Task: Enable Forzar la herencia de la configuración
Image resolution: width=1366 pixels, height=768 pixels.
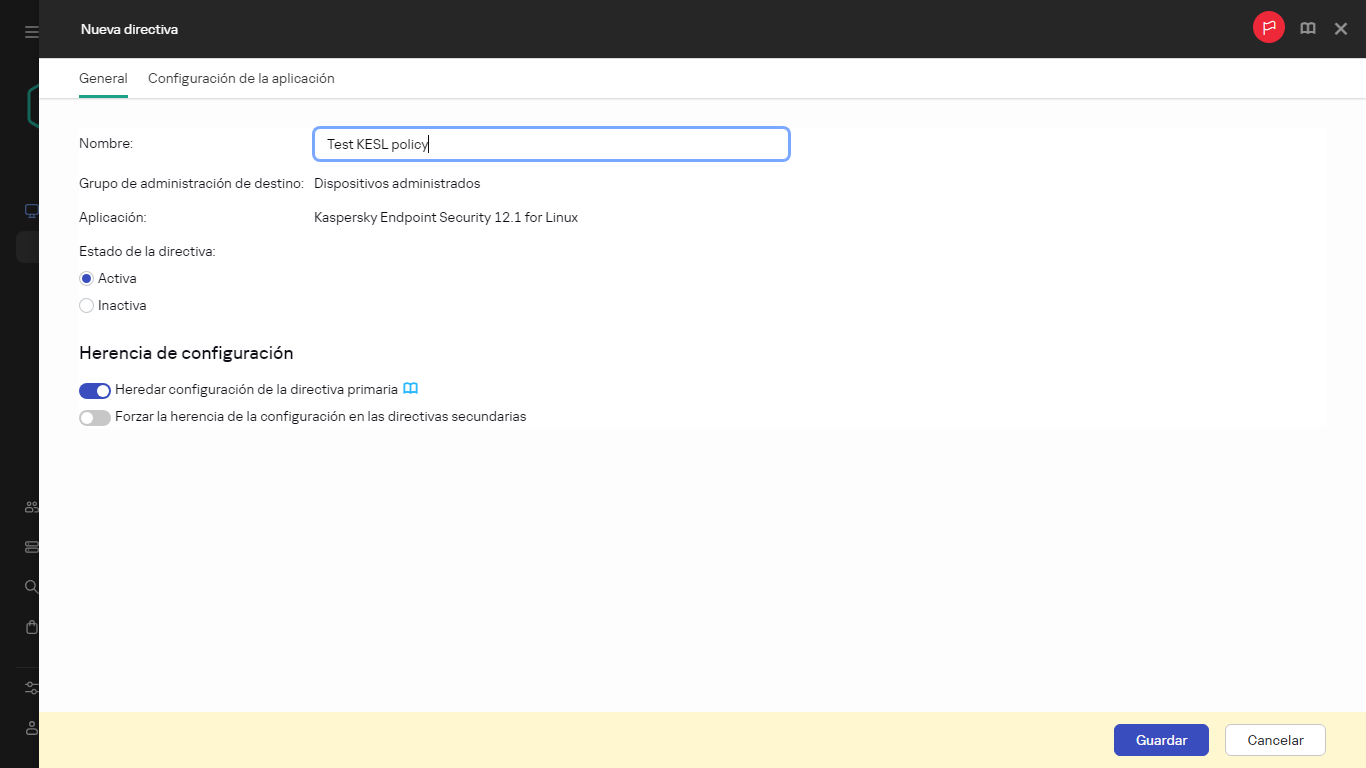Action: pyautogui.click(x=94, y=417)
